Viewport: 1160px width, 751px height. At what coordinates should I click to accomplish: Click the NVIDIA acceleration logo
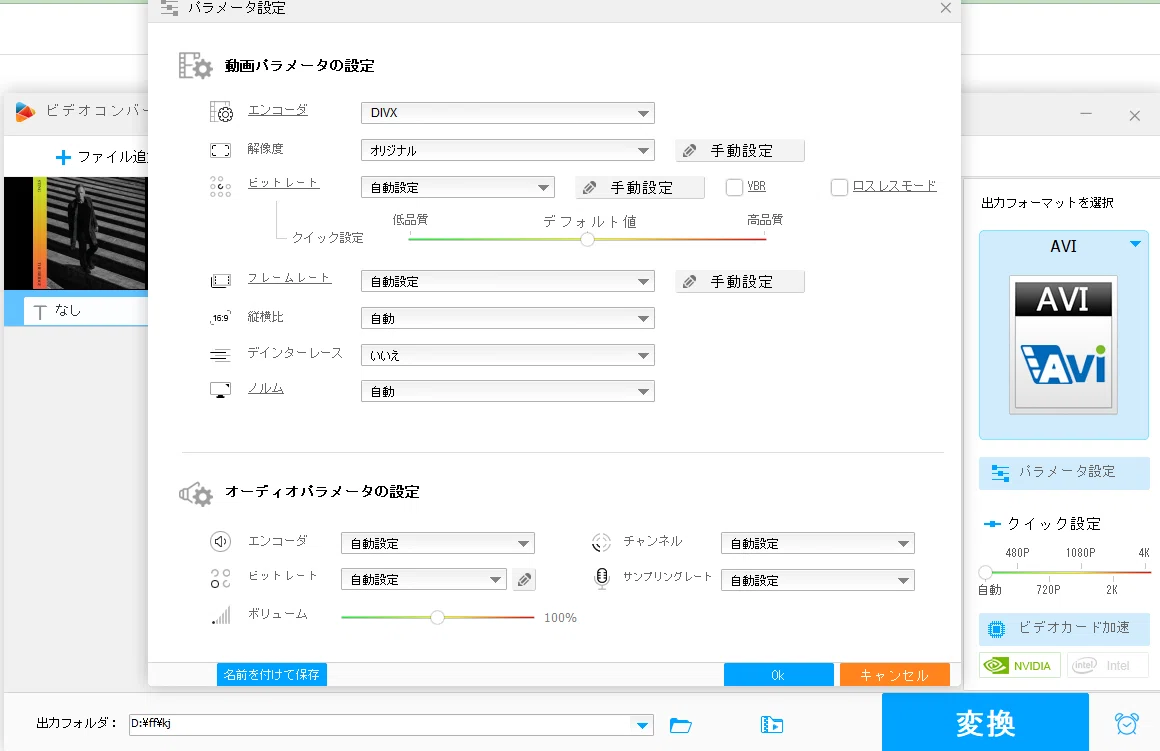click(x=1020, y=665)
